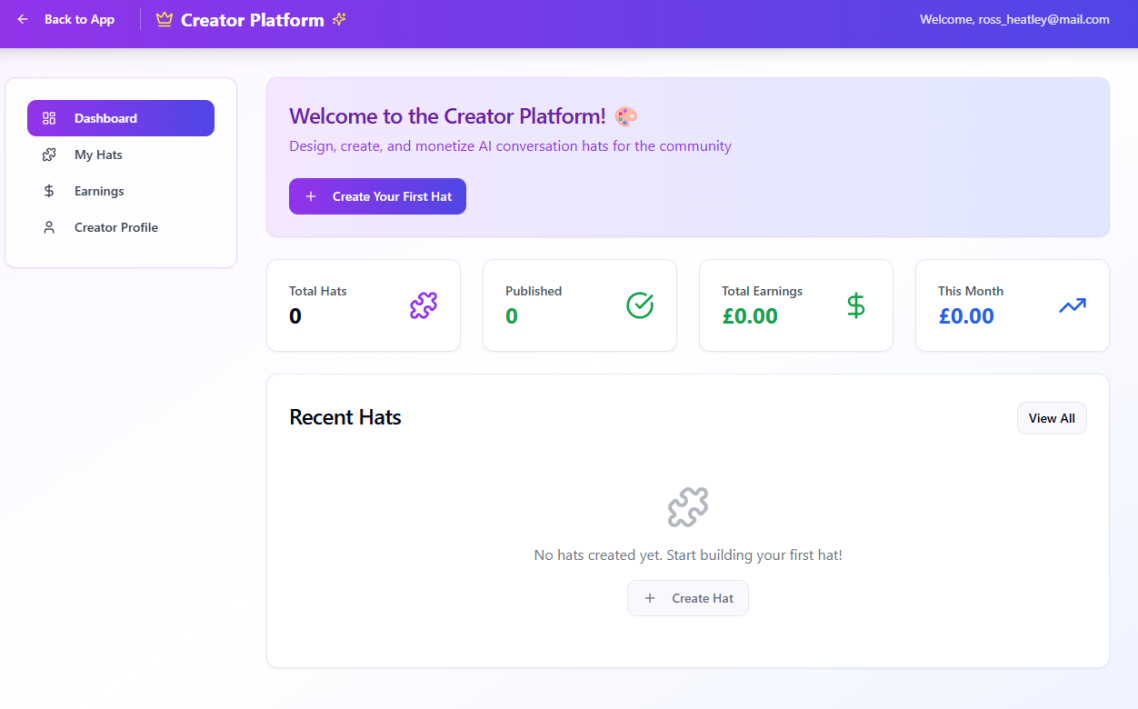Click the Recent Hats heading
The image size is (1138, 709).
tap(345, 417)
